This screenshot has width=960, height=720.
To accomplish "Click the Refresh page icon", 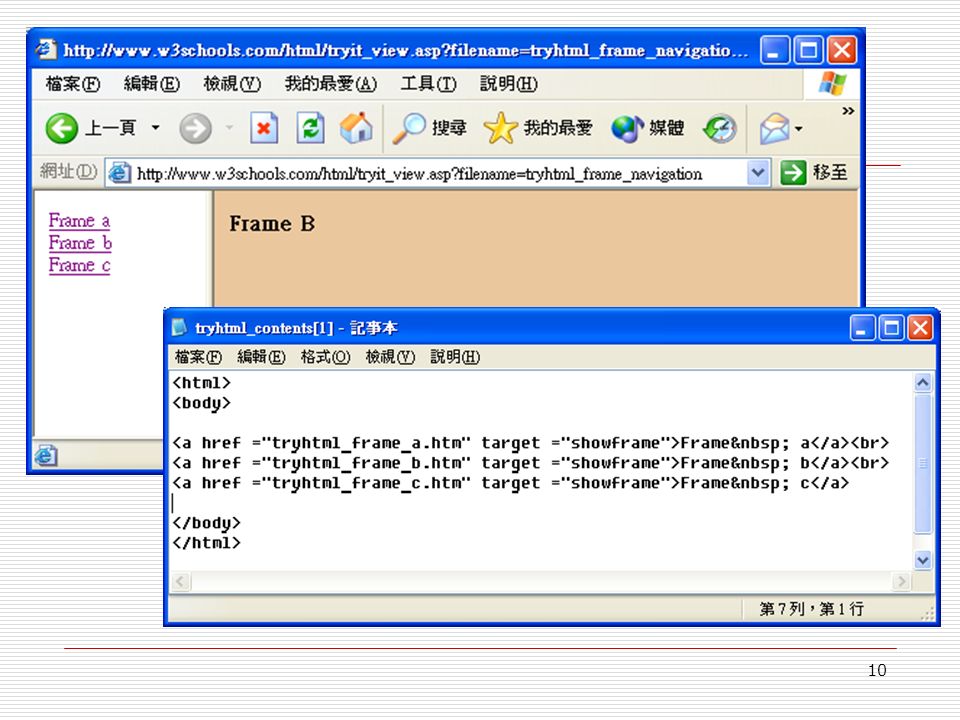I will [310, 128].
